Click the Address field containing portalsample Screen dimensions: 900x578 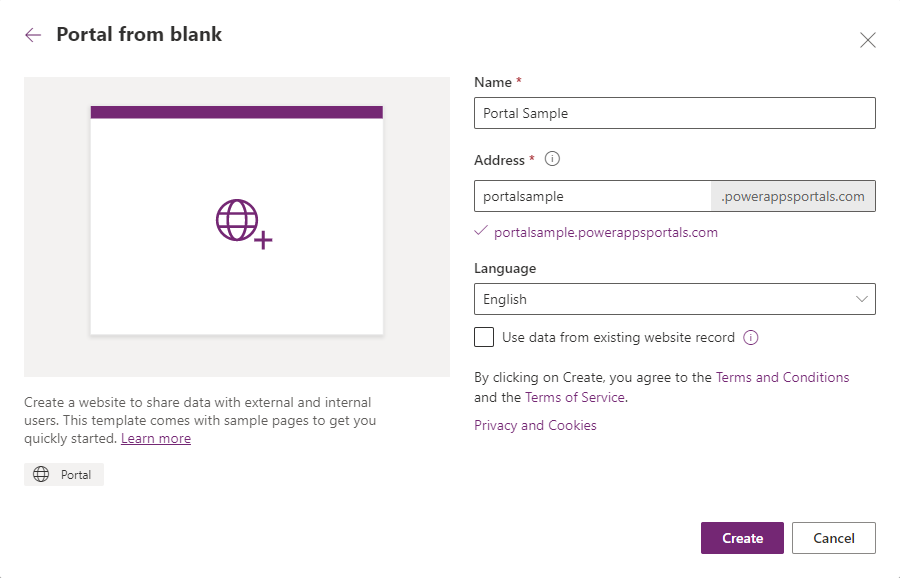click(x=592, y=196)
